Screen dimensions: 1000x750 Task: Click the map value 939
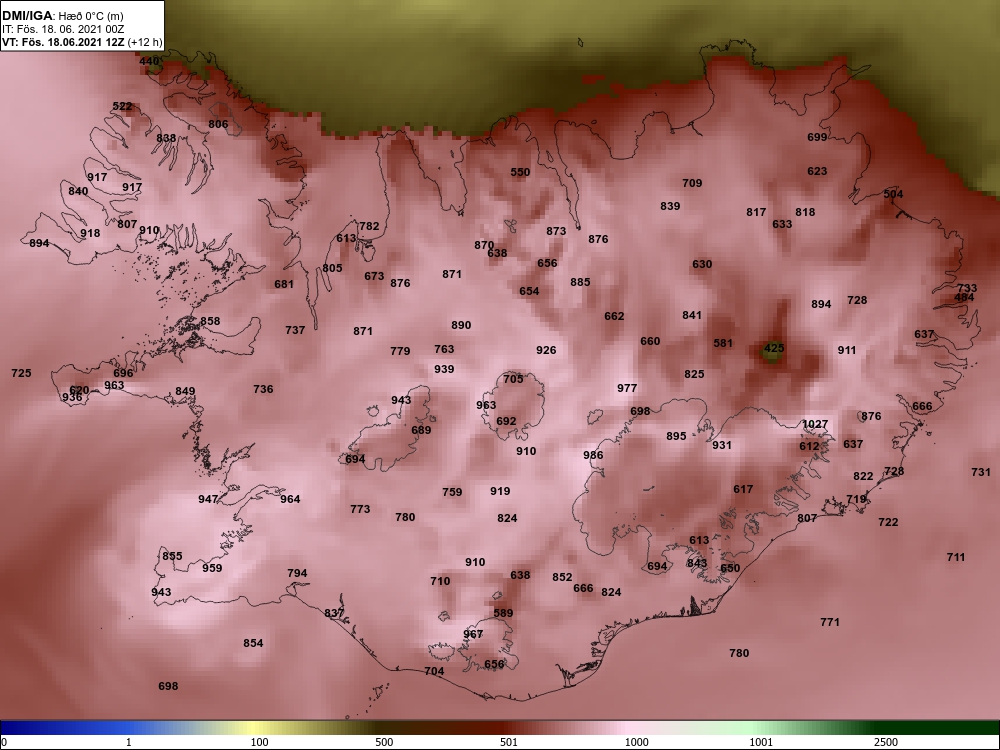click(x=444, y=369)
